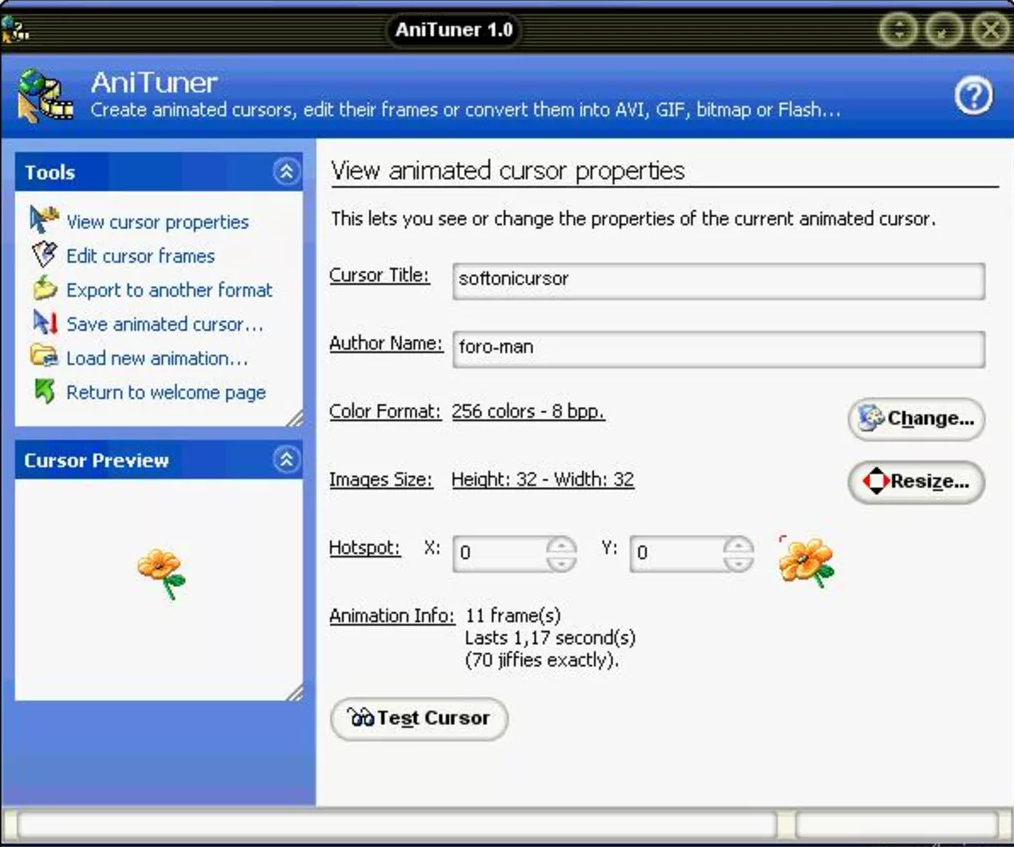Click the Return to welcome page arrow icon
This screenshot has width=1014, height=847.
[45, 391]
